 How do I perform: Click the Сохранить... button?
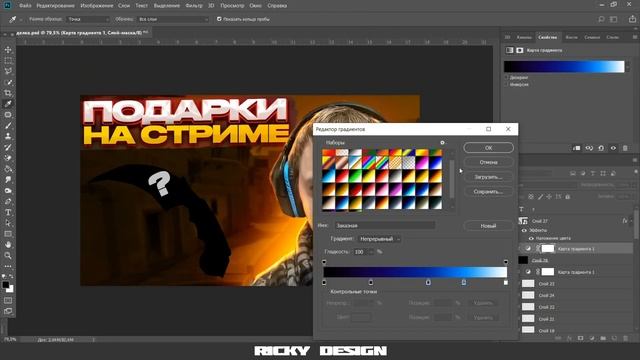click(x=489, y=191)
